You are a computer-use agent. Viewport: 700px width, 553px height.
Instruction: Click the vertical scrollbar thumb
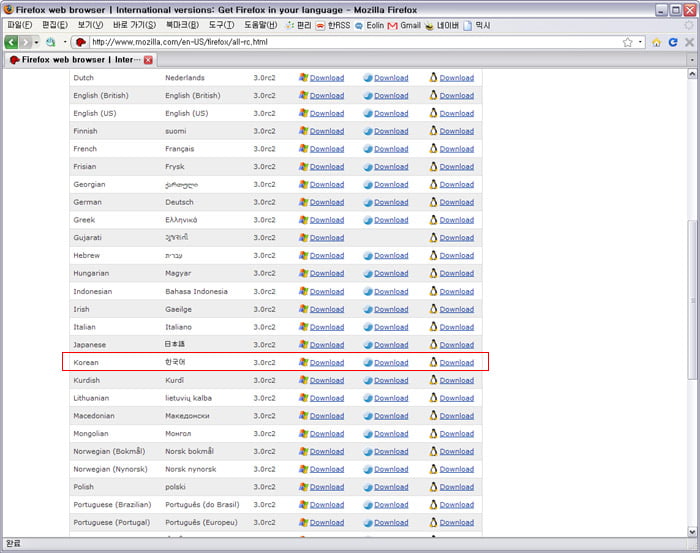pos(692,300)
